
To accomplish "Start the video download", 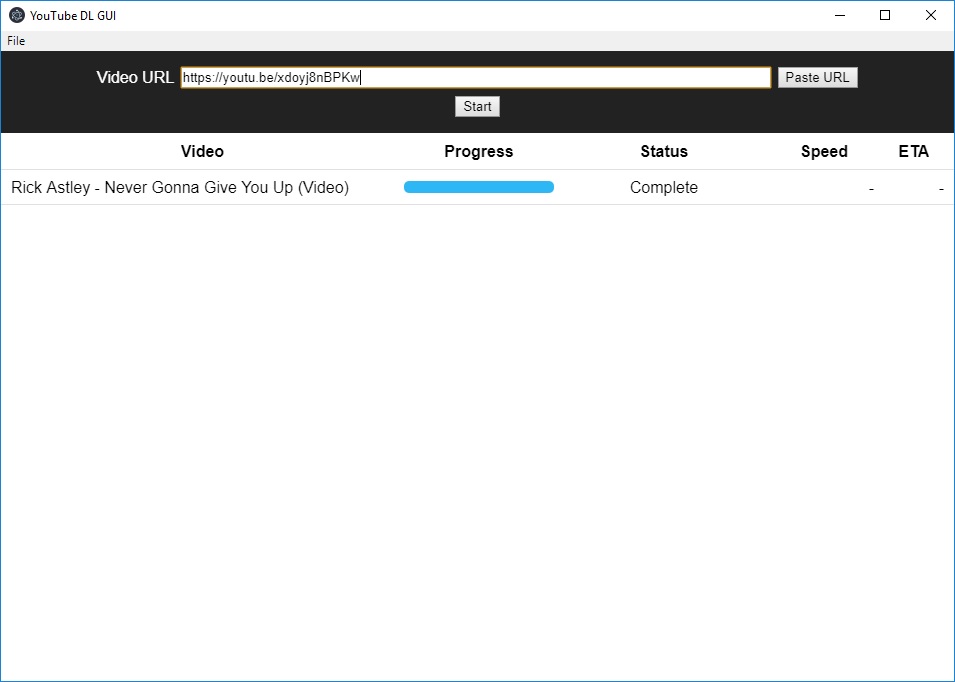I will [x=478, y=107].
